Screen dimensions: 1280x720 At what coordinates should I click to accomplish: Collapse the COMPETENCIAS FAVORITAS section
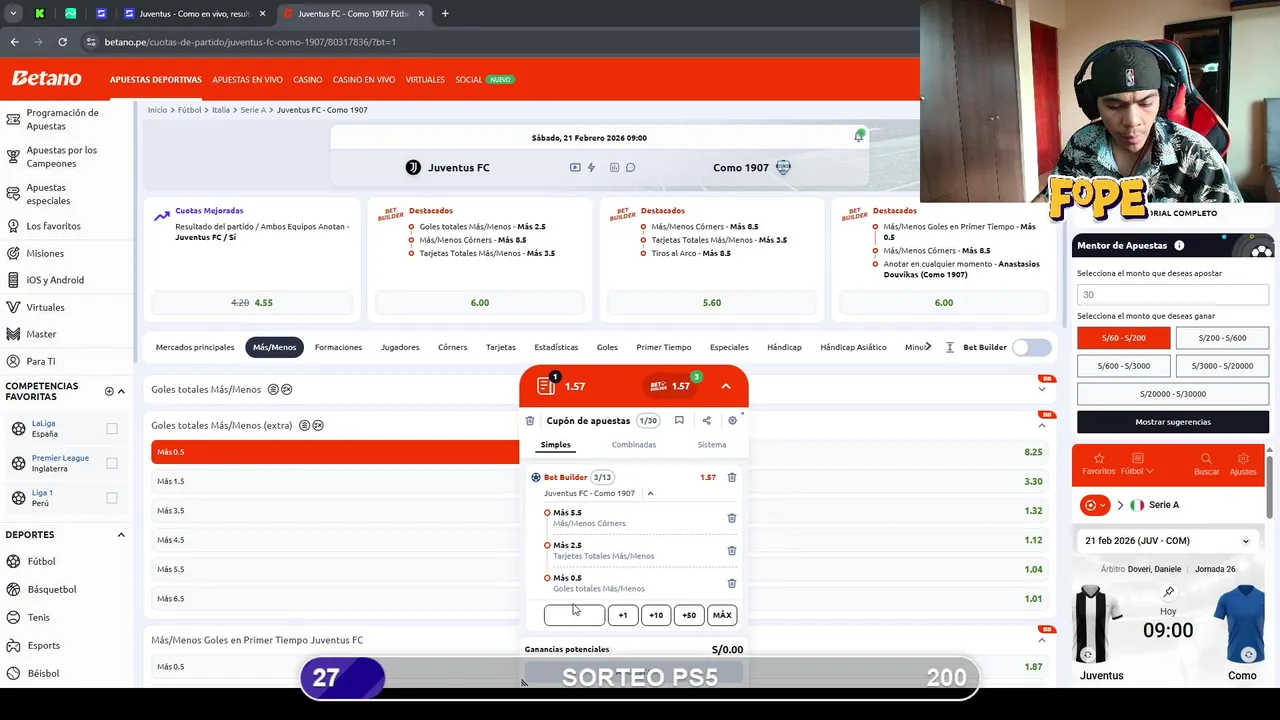121,391
